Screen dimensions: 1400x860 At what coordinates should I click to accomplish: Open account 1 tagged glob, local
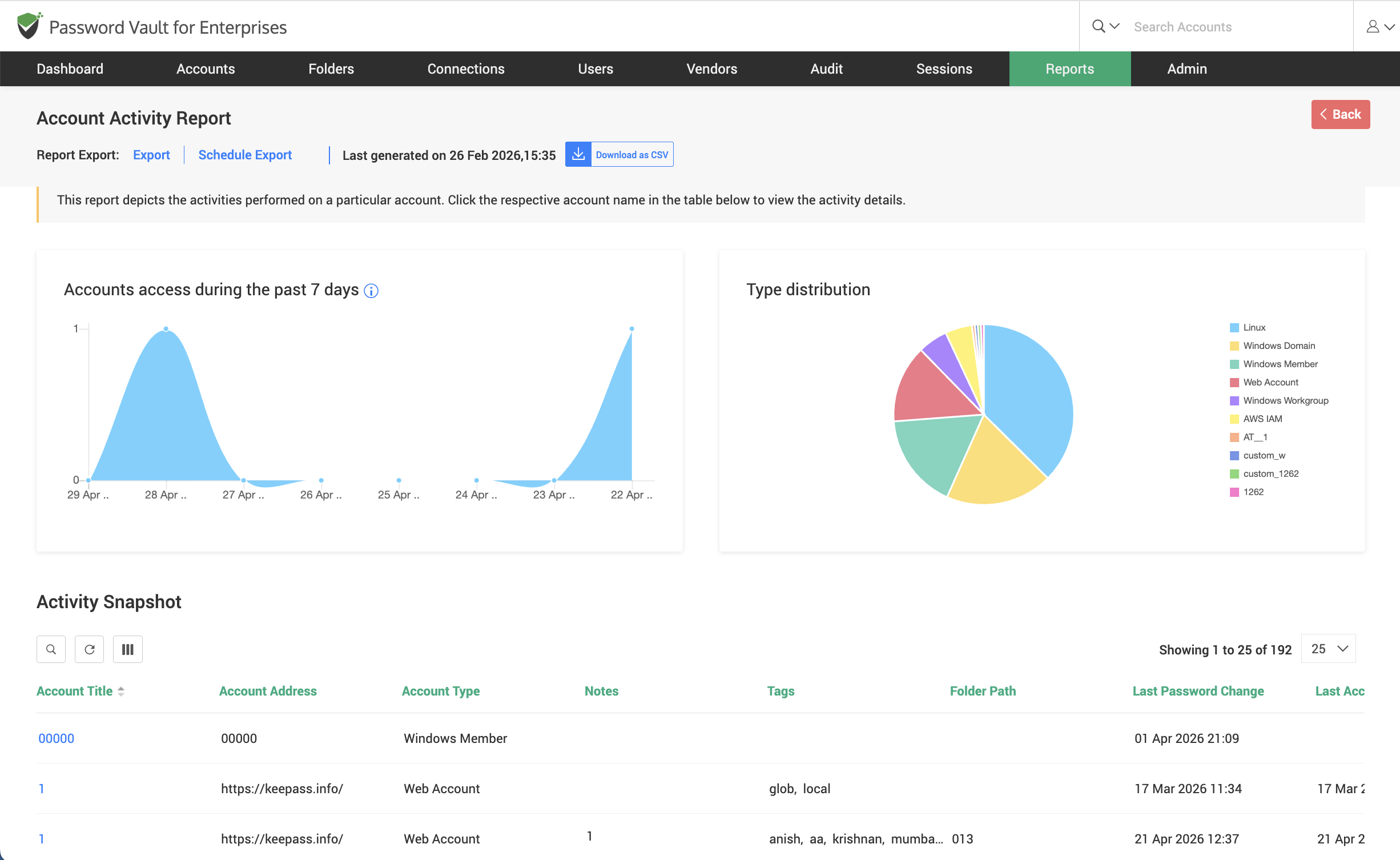[x=41, y=789]
